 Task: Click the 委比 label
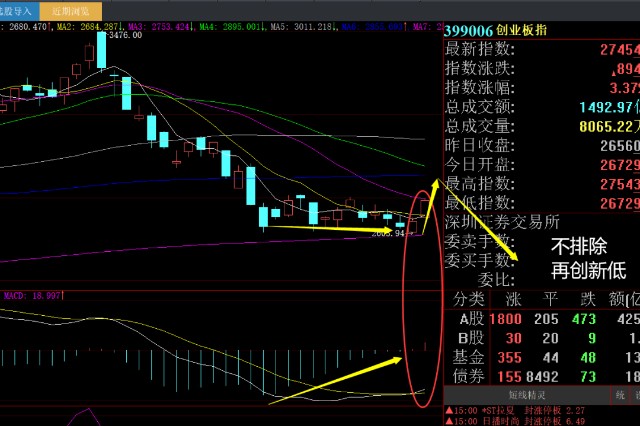496,280
